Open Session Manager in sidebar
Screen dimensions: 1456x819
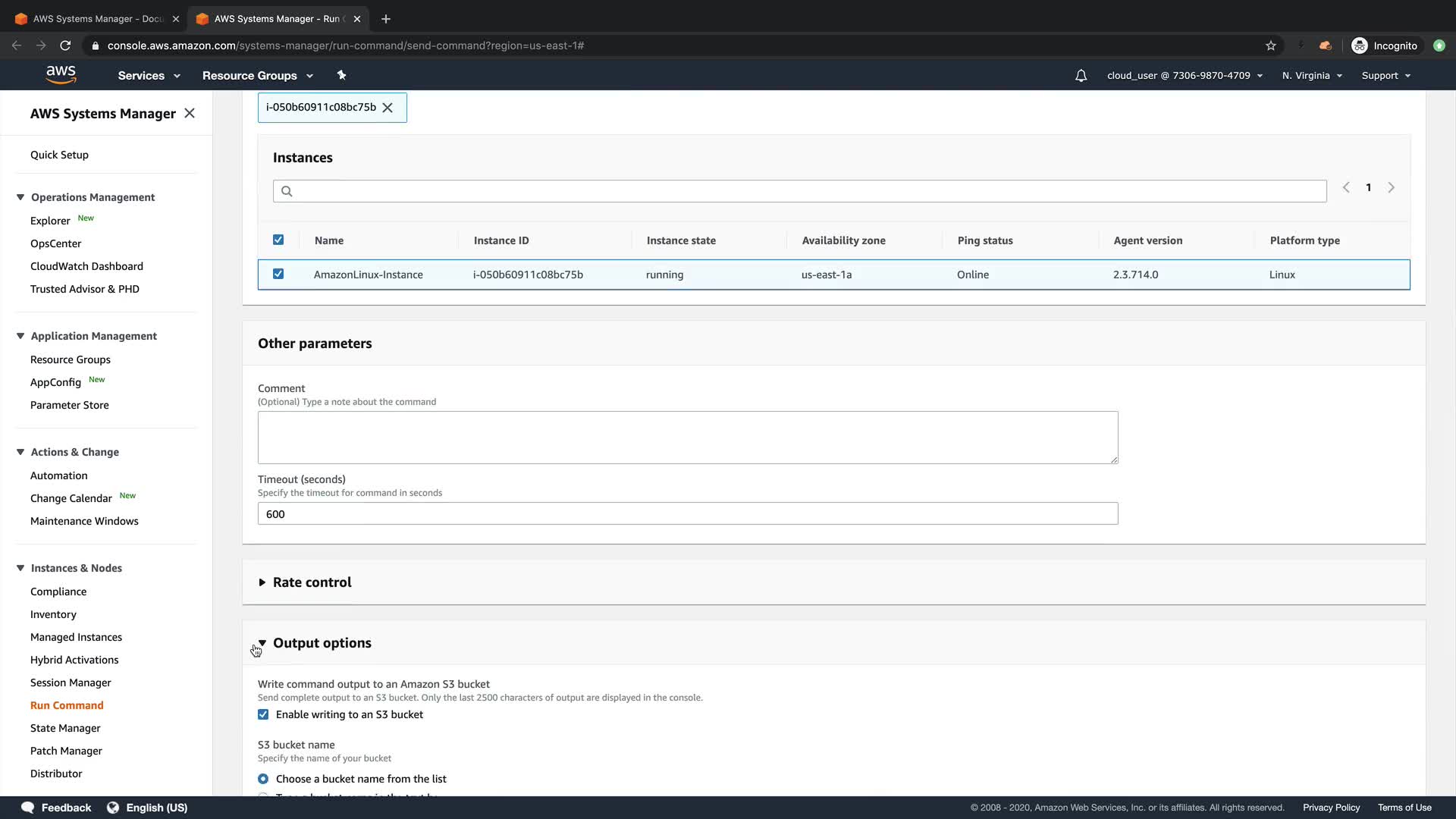pos(71,682)
